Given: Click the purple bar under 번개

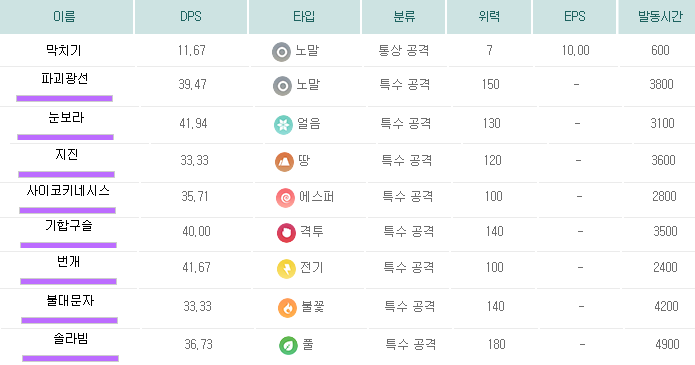Looking at the screenshot, I should (68, 281).
